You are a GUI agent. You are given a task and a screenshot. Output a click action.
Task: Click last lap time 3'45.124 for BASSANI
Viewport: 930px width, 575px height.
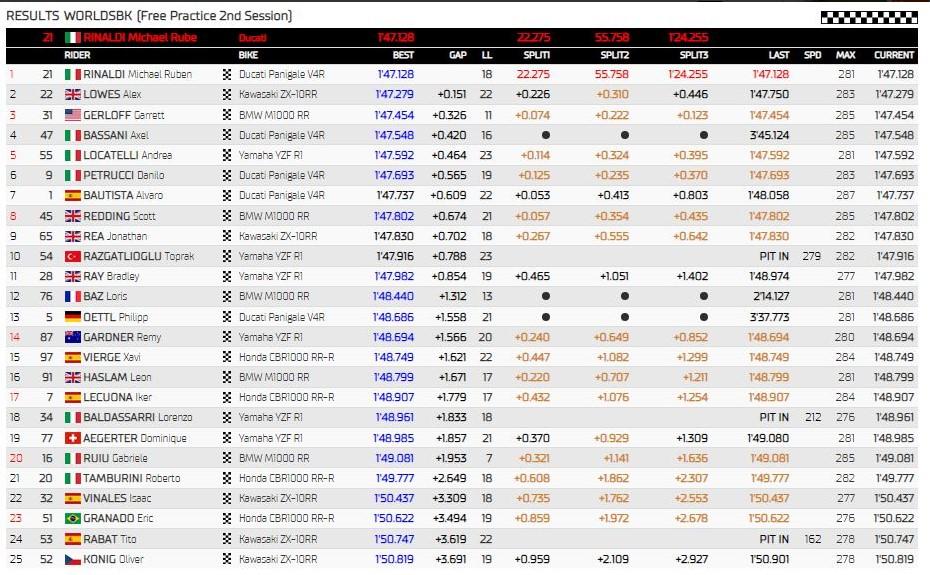769,135
